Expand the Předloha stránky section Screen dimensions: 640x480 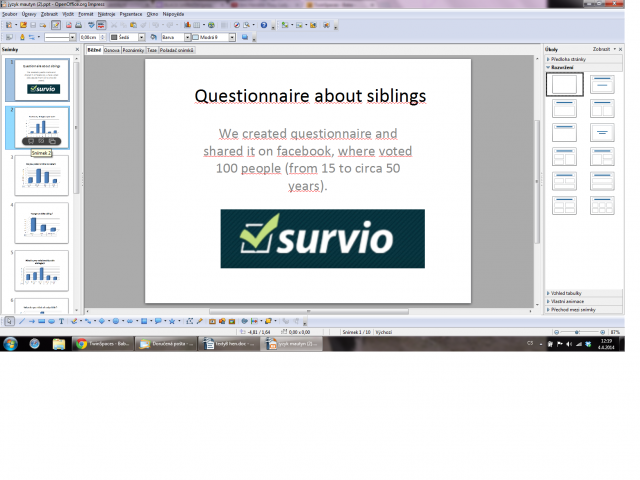[x=584, y=59]
